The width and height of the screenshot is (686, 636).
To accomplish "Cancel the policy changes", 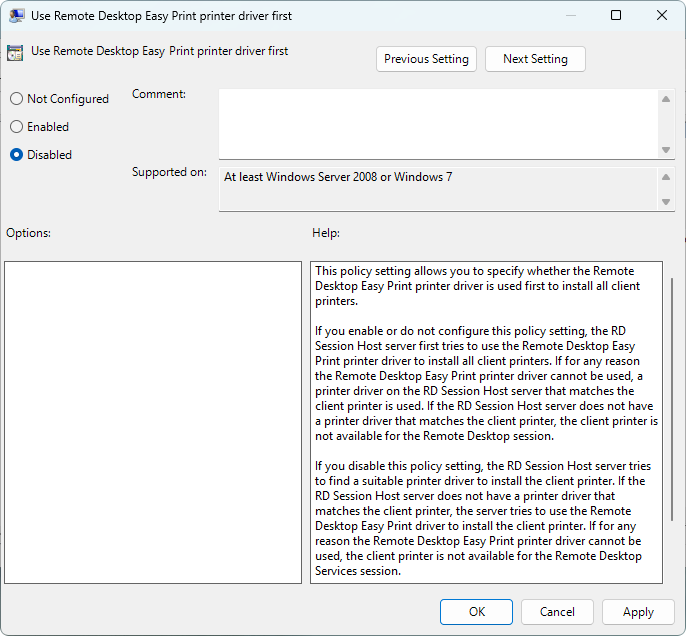I will 557,612.
